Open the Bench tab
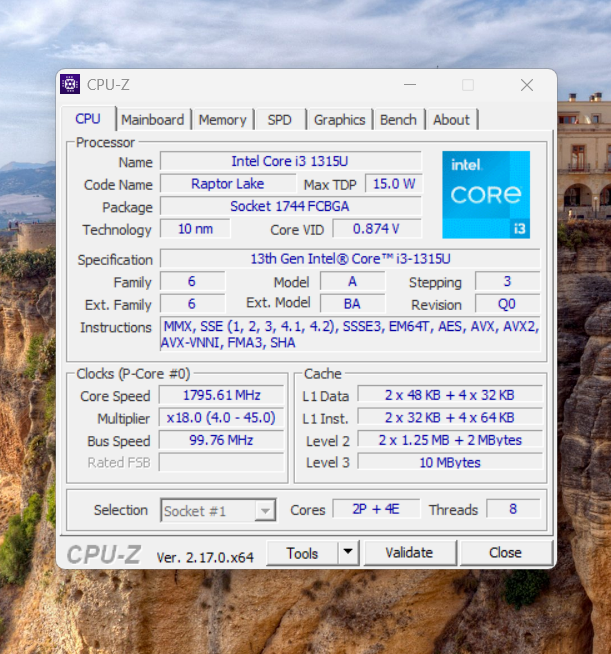The height and width of the screenshot is (654, 611). [398, 120]
